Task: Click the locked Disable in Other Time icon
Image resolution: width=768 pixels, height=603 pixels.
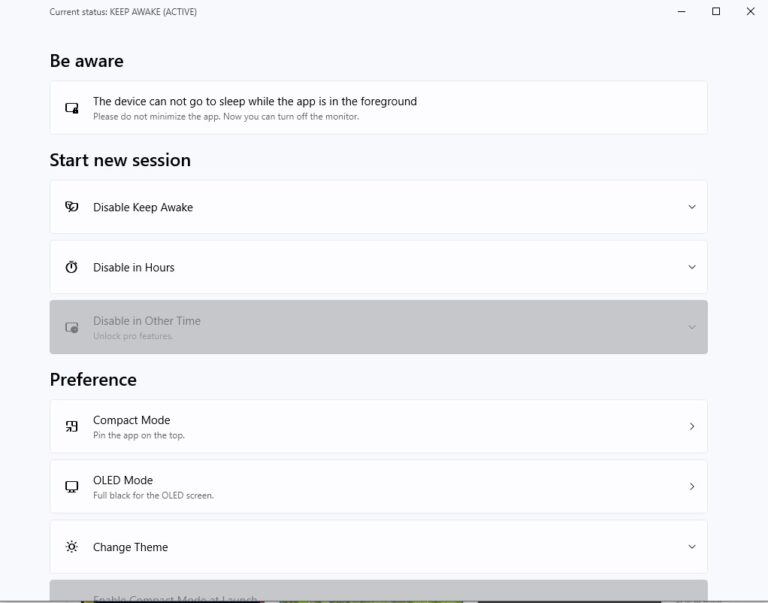Action: 72,327
